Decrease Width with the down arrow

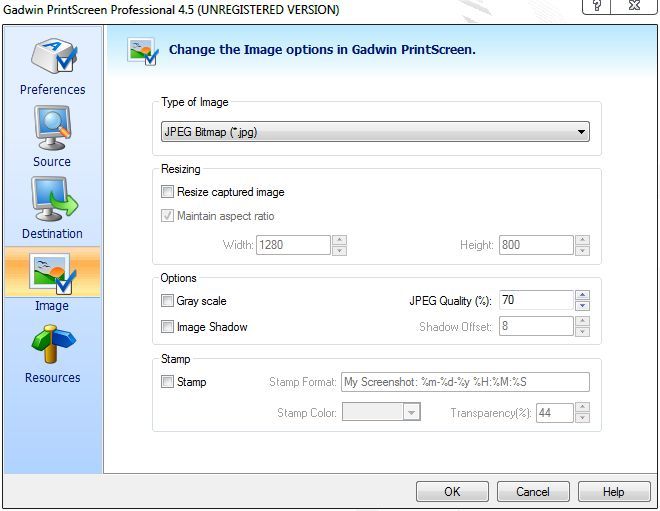click(339, 250)
